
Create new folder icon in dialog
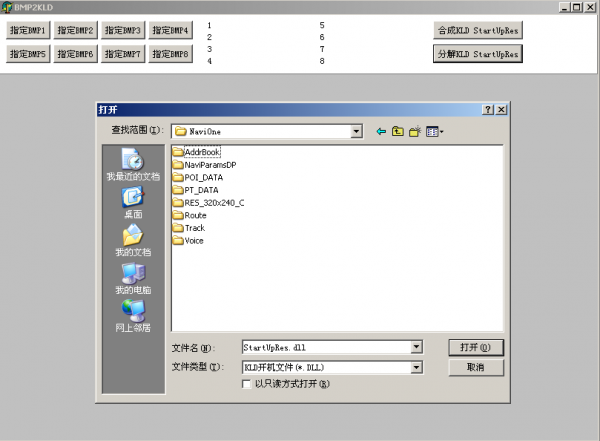[x=415, y=131]
